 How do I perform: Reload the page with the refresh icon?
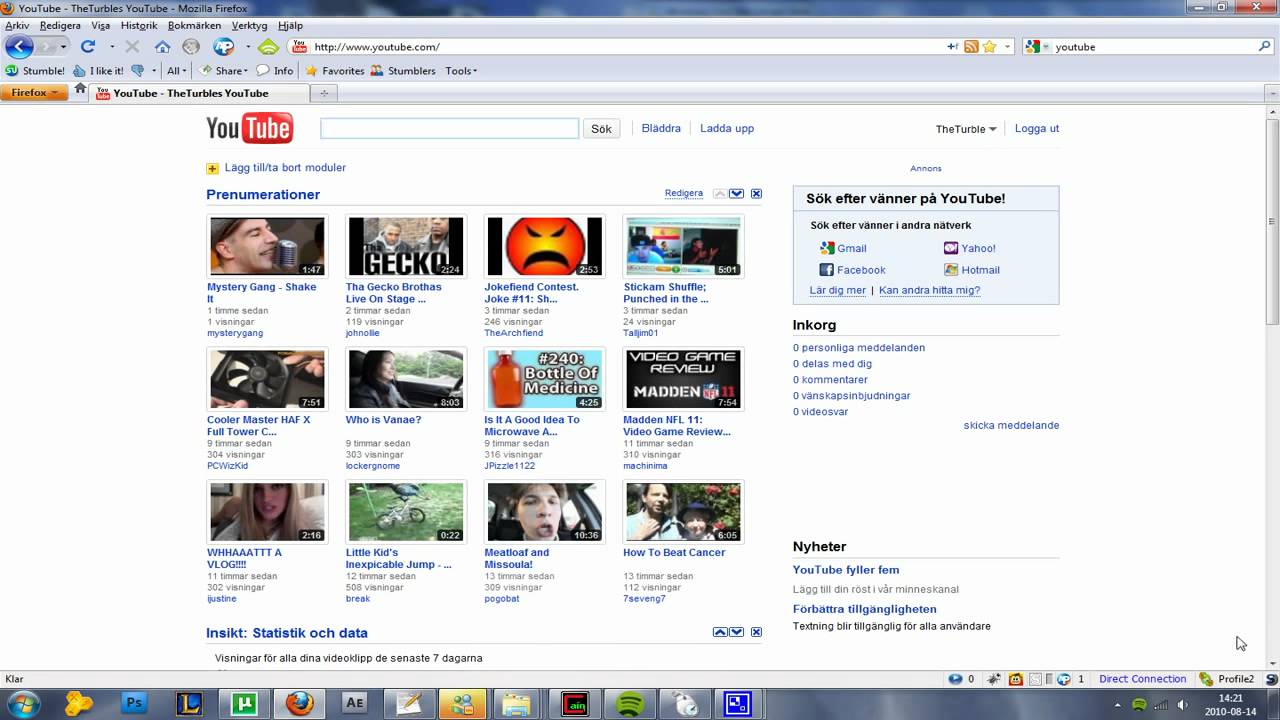click(x=88, y=47)
